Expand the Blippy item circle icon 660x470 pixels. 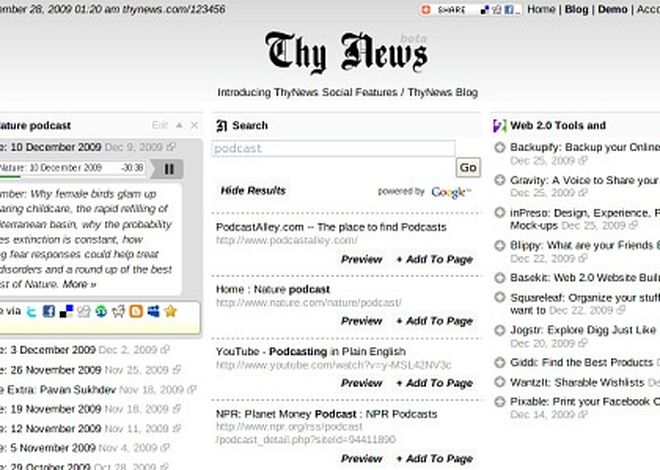(500, 246)
